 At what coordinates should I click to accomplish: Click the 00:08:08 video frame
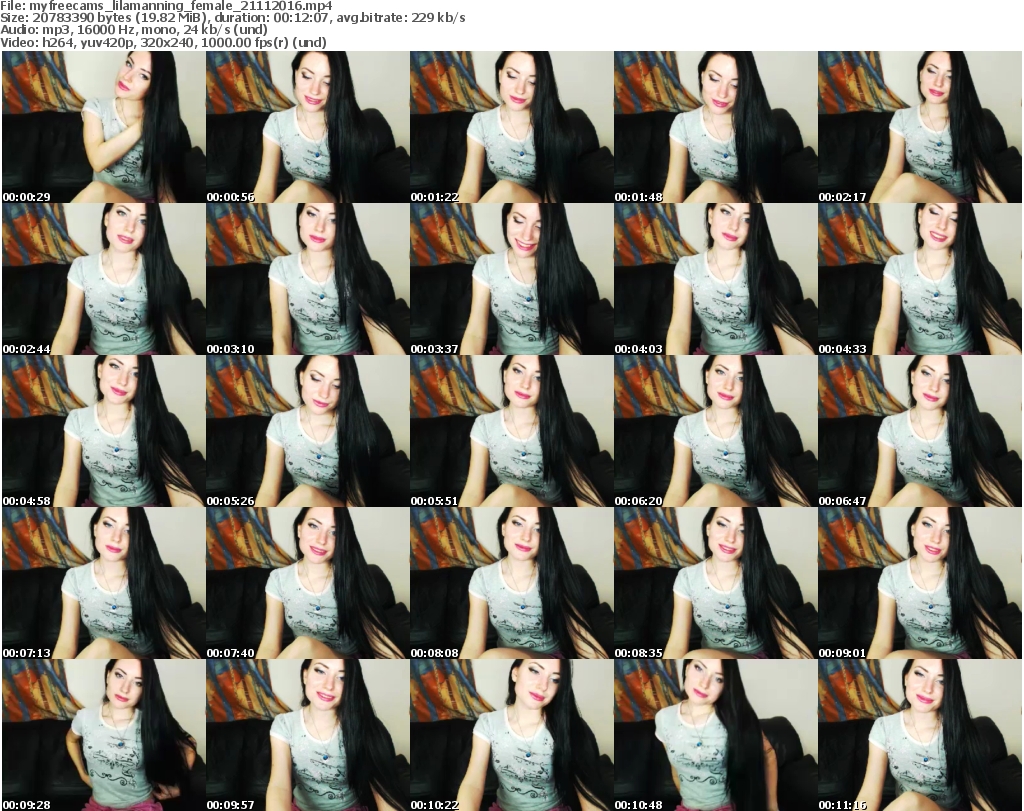(x=511, y=583)
